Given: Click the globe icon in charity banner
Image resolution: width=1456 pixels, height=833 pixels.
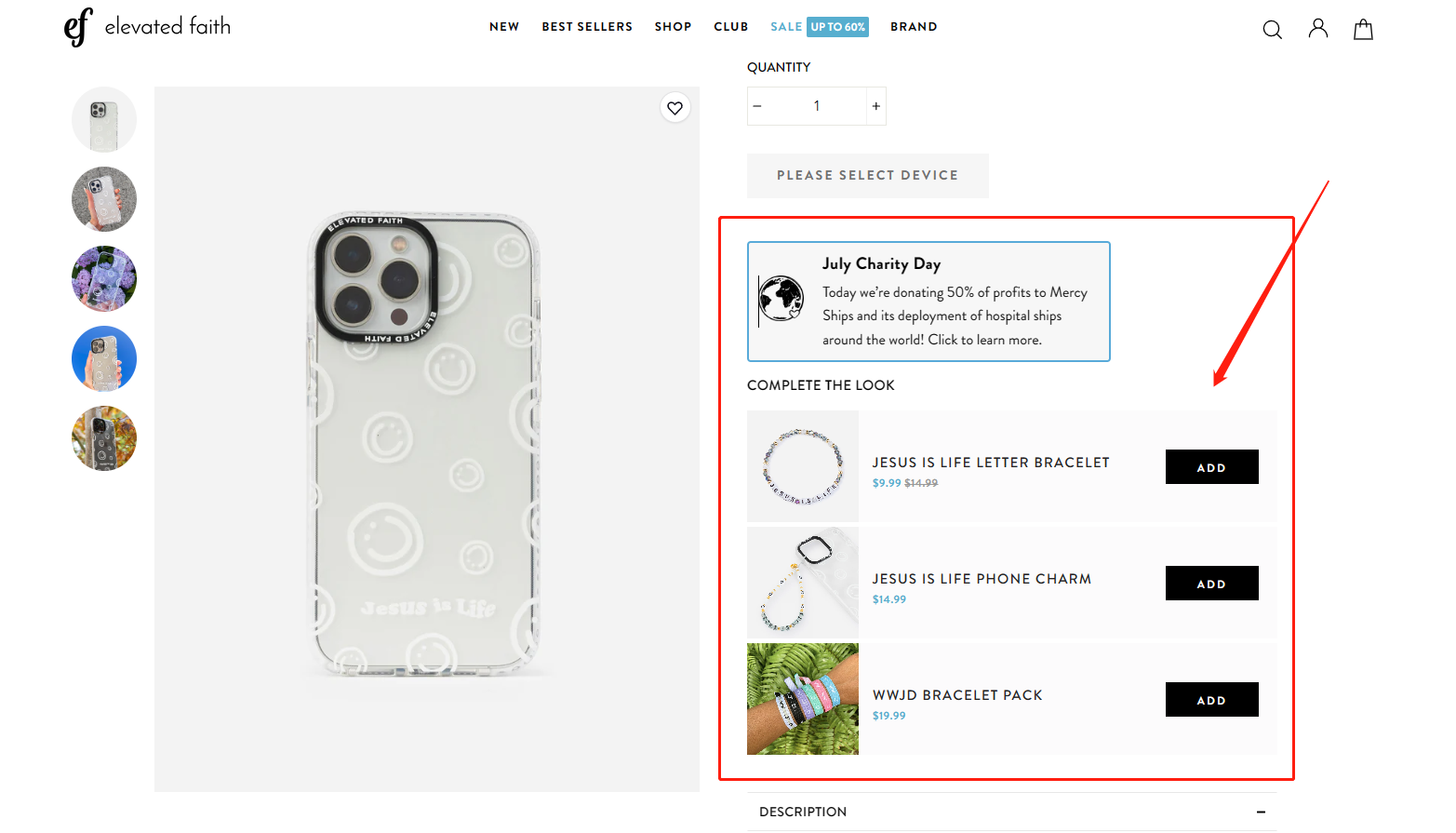Looking at the screenshot, I should [x=781, y=300].
